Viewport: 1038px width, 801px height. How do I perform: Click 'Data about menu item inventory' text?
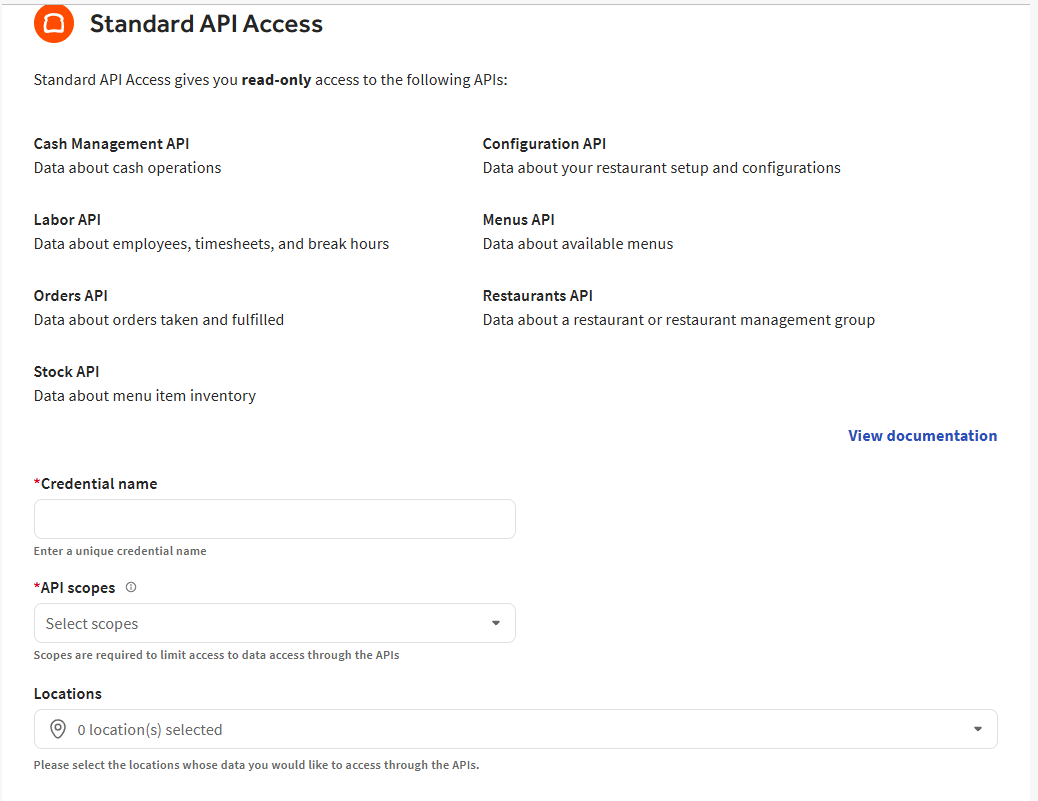click(x=144, y=396)
